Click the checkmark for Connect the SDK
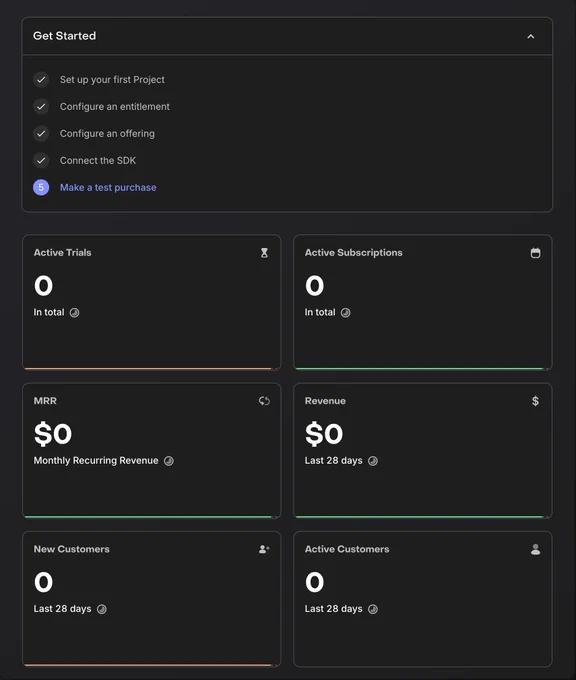 click(41, 160)
